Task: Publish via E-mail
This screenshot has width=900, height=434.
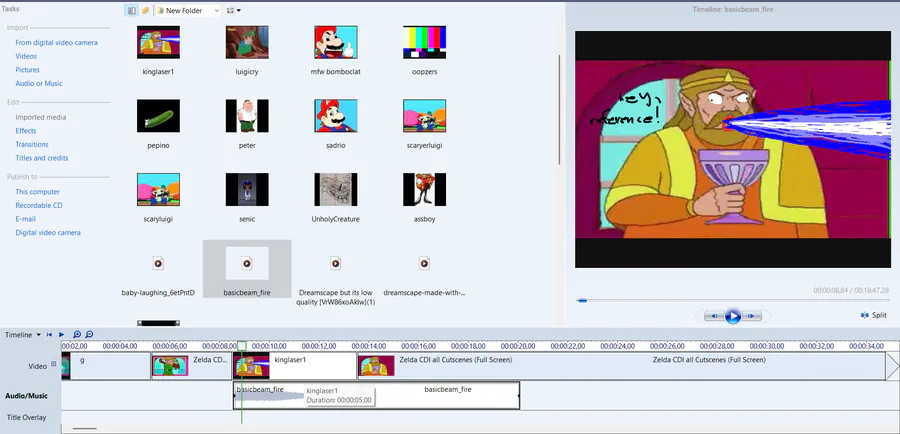Action: pyautogui.click(x=25, y=219)
